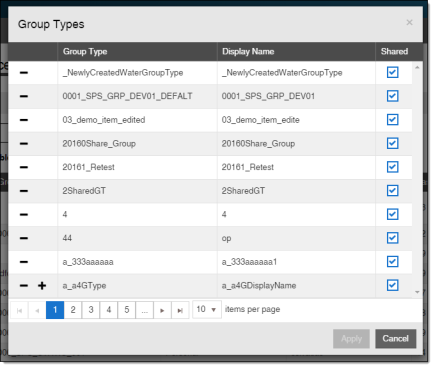
Task: Switch to page 2
Action: point(73,310)
